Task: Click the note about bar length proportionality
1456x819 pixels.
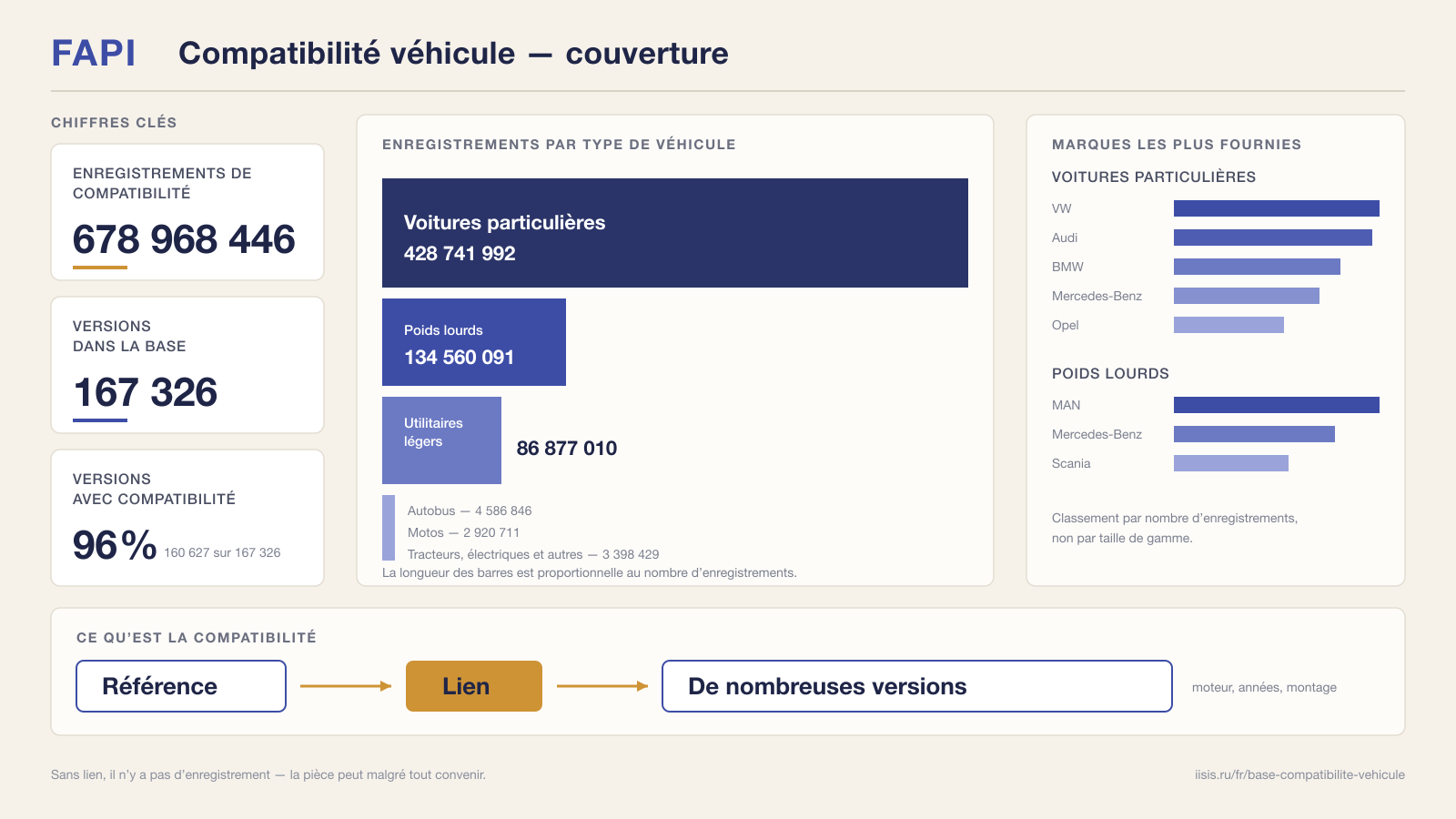Action: (x=590, y=572)
